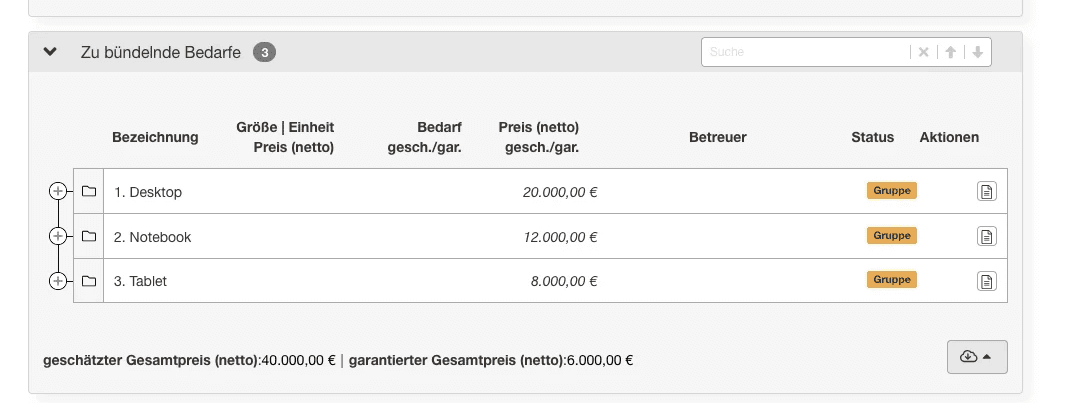1065x403 pixels.
Task: Expand the Tablet group with plus
Action: [x=58, y=281]
